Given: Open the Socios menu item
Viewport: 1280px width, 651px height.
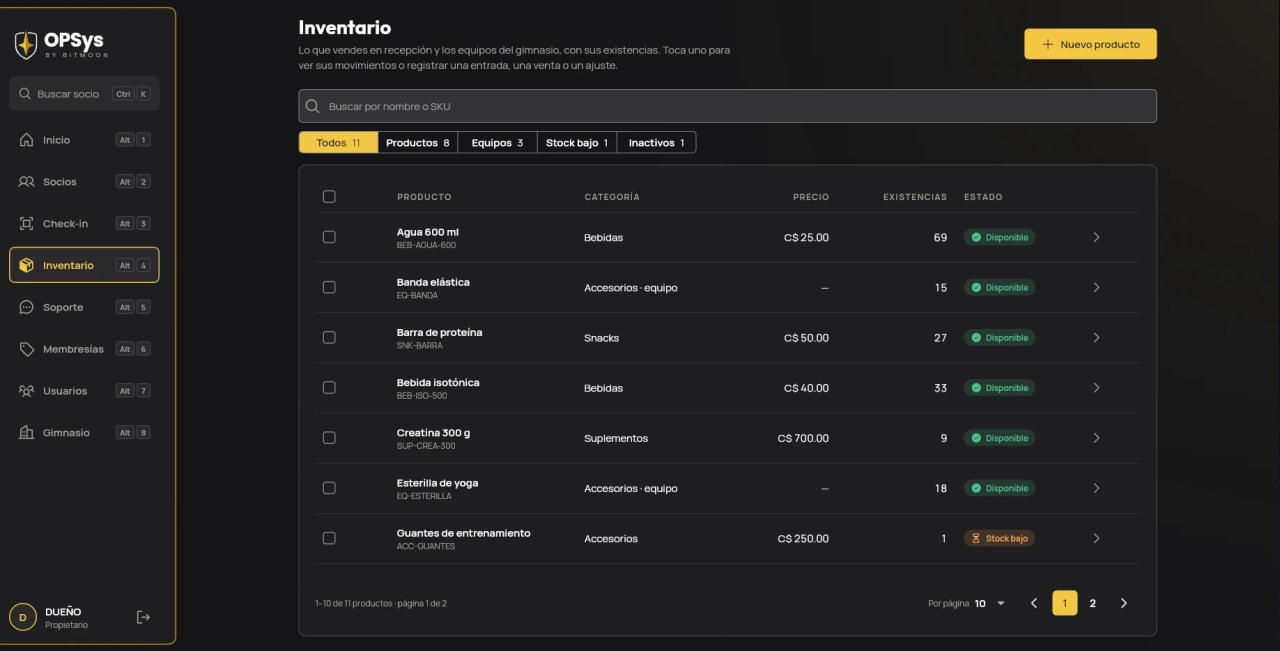Looking at the screenshot, I should 84,182.
